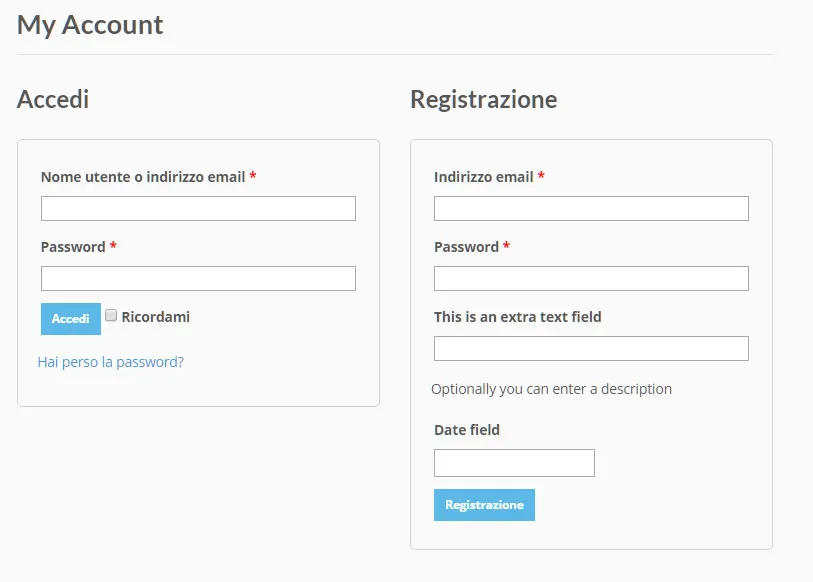Click the Password label in the login form

73,247
